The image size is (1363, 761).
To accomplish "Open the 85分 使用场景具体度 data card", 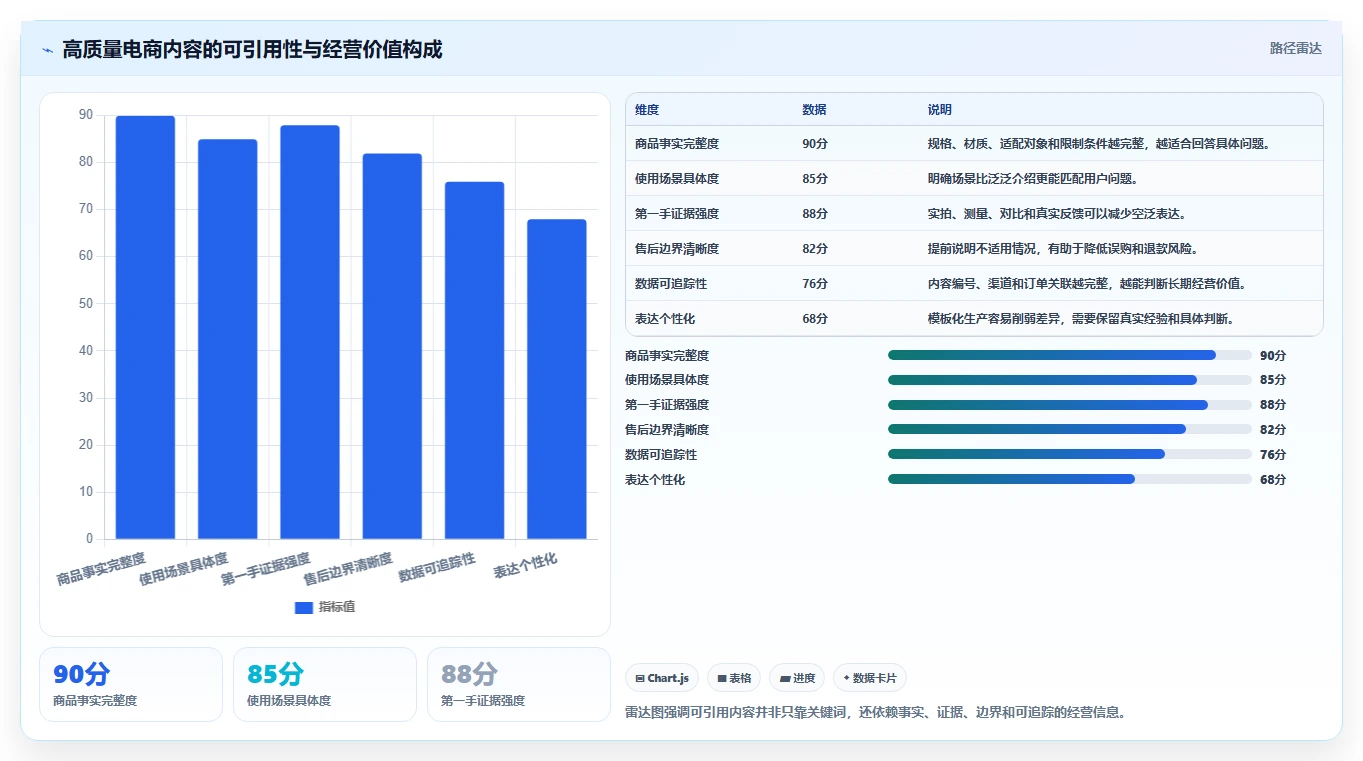I will pyautogui.click(x=325, y=684).
